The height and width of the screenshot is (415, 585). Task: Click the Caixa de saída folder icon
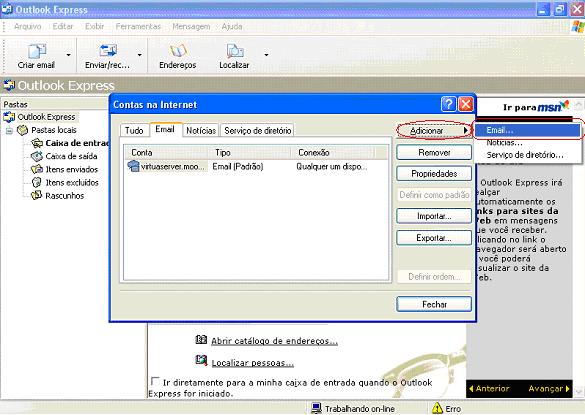[x=37, y=156]
